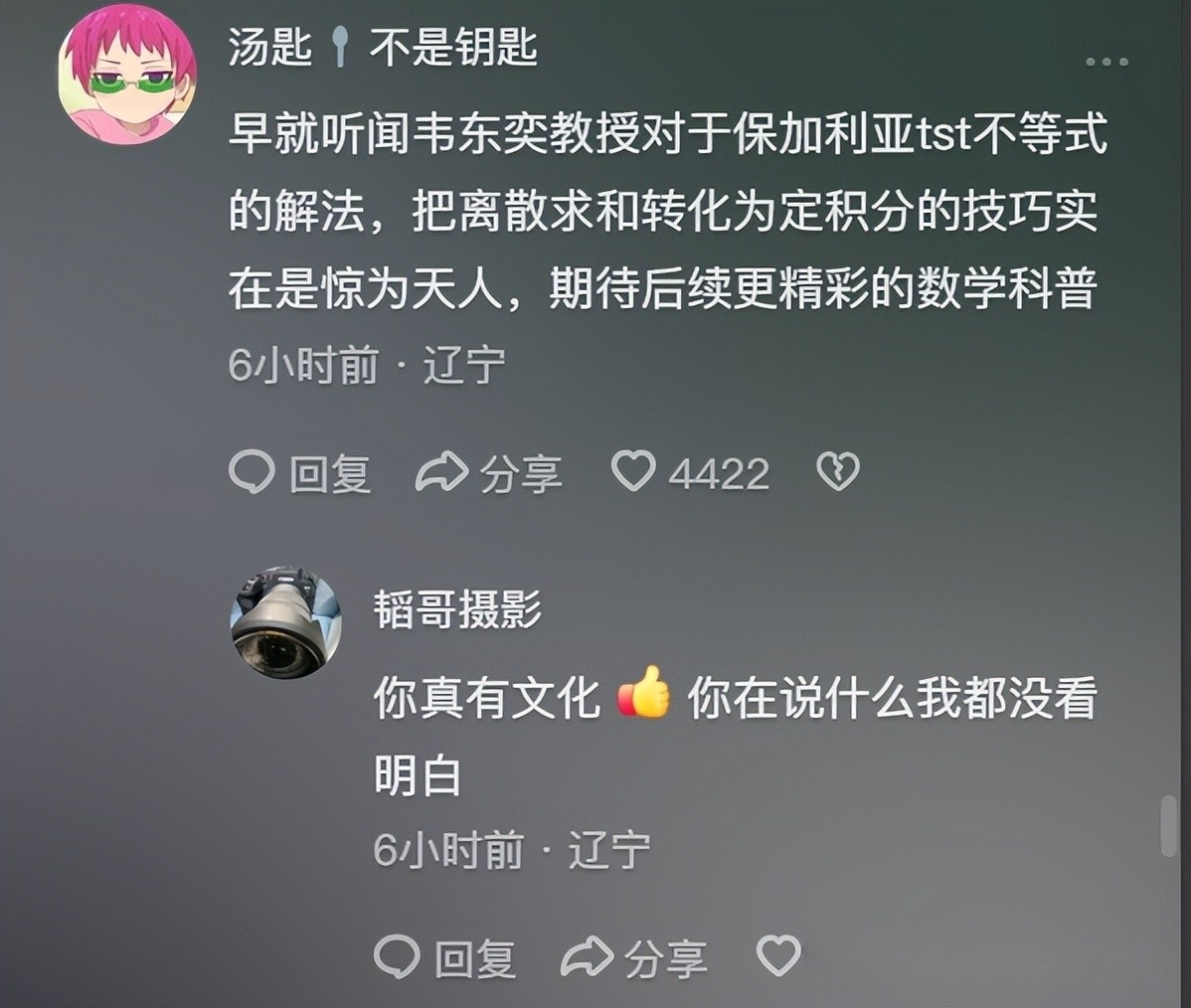Click username 汤匙不是钥匙
This screenshot has width=1191, height=1008.
click(383, 47)
